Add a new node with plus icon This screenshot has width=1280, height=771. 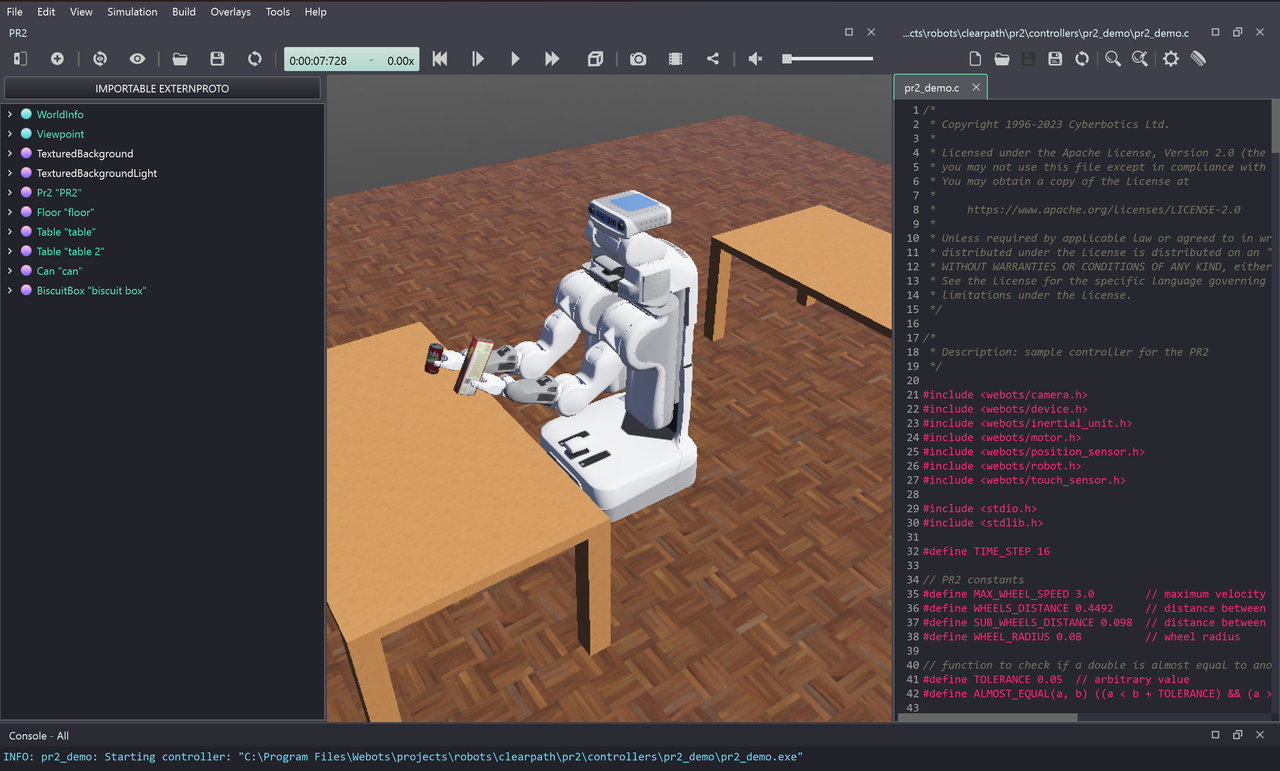(57, 59)
